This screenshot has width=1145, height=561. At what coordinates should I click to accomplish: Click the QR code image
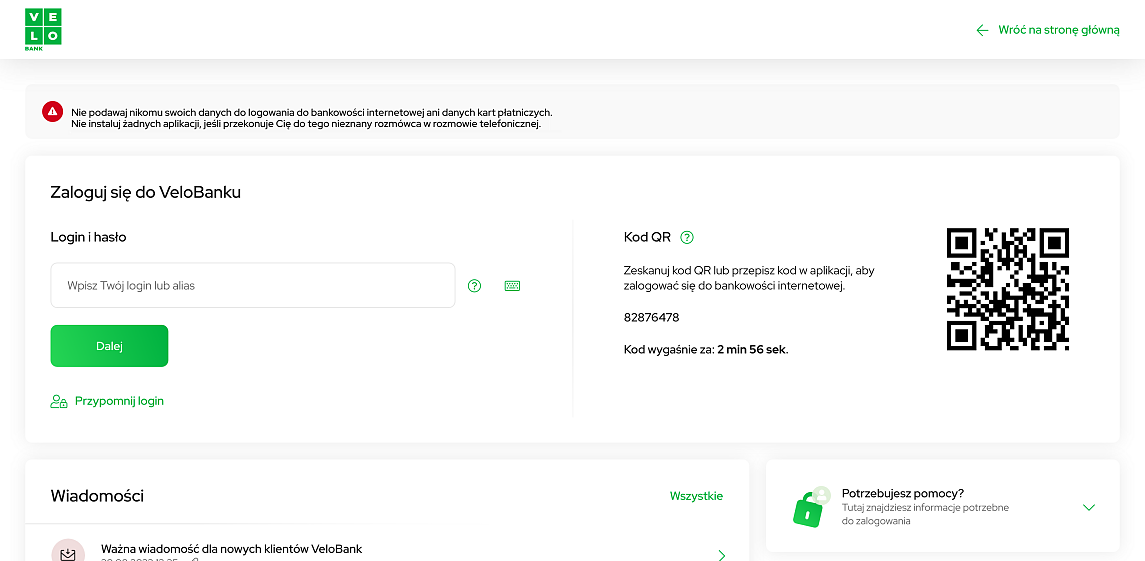pos(1008,289)
